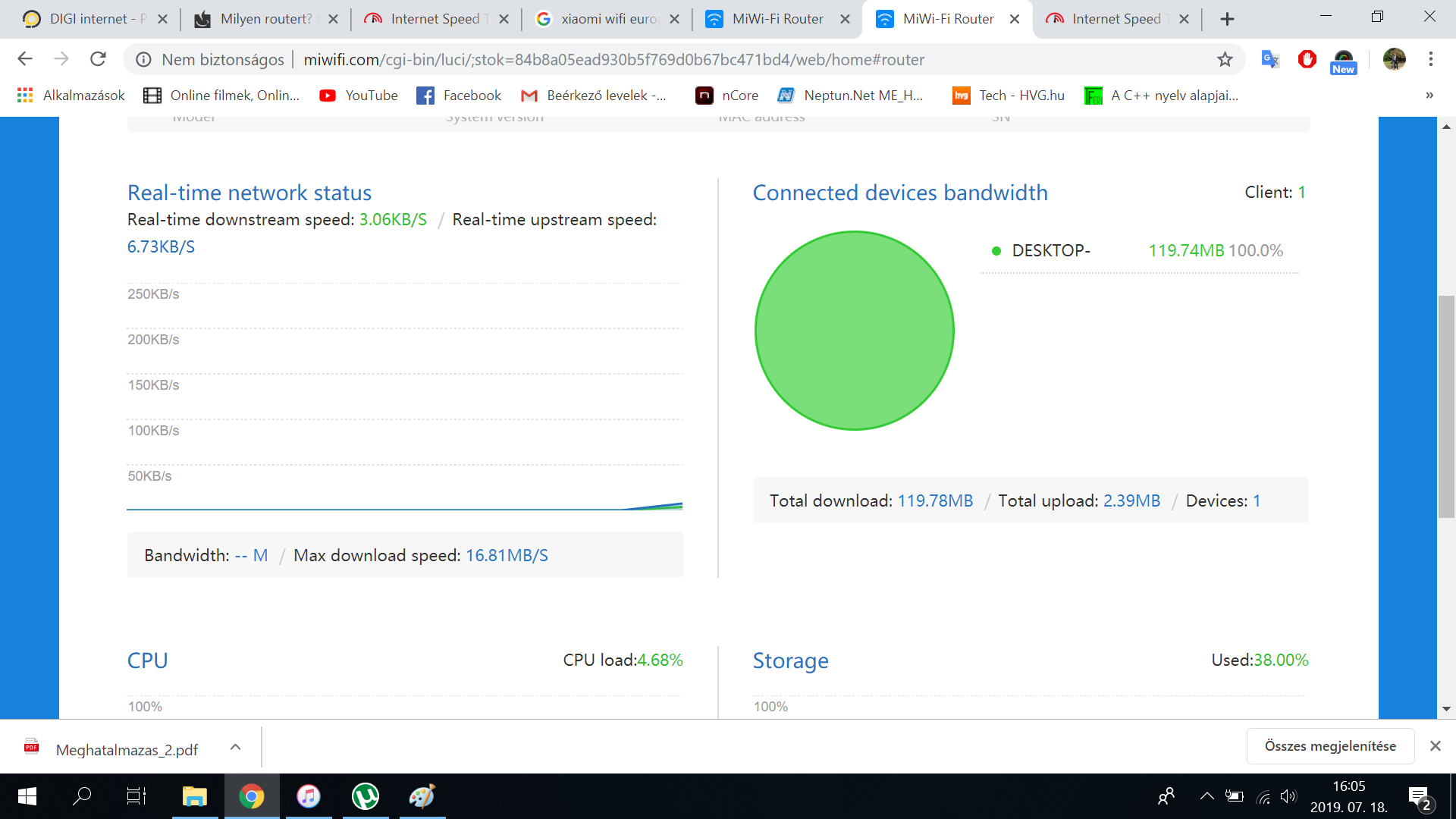Click the page vertical scrollbar thumb
The height and width of the screenshot is (819, 1456).
pos(1446,406)
